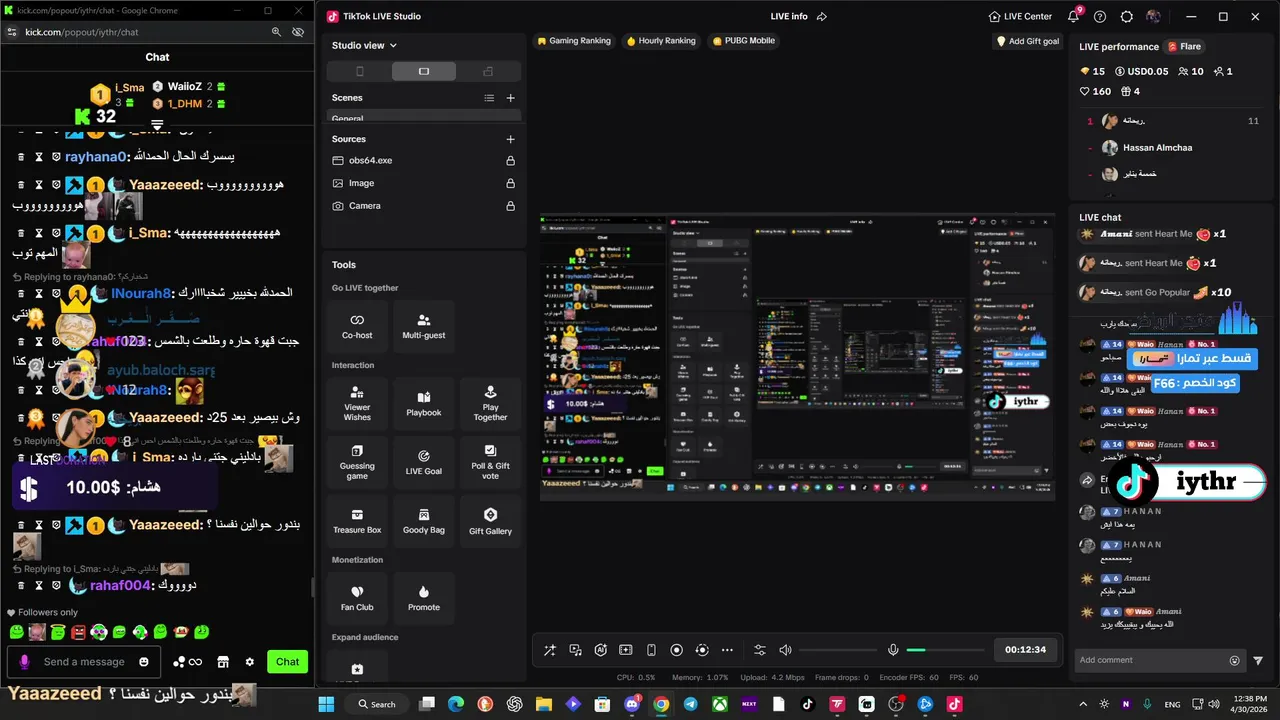Open Kick chat settings gear
Screen dimensions: 1280x720
point(250,662)
